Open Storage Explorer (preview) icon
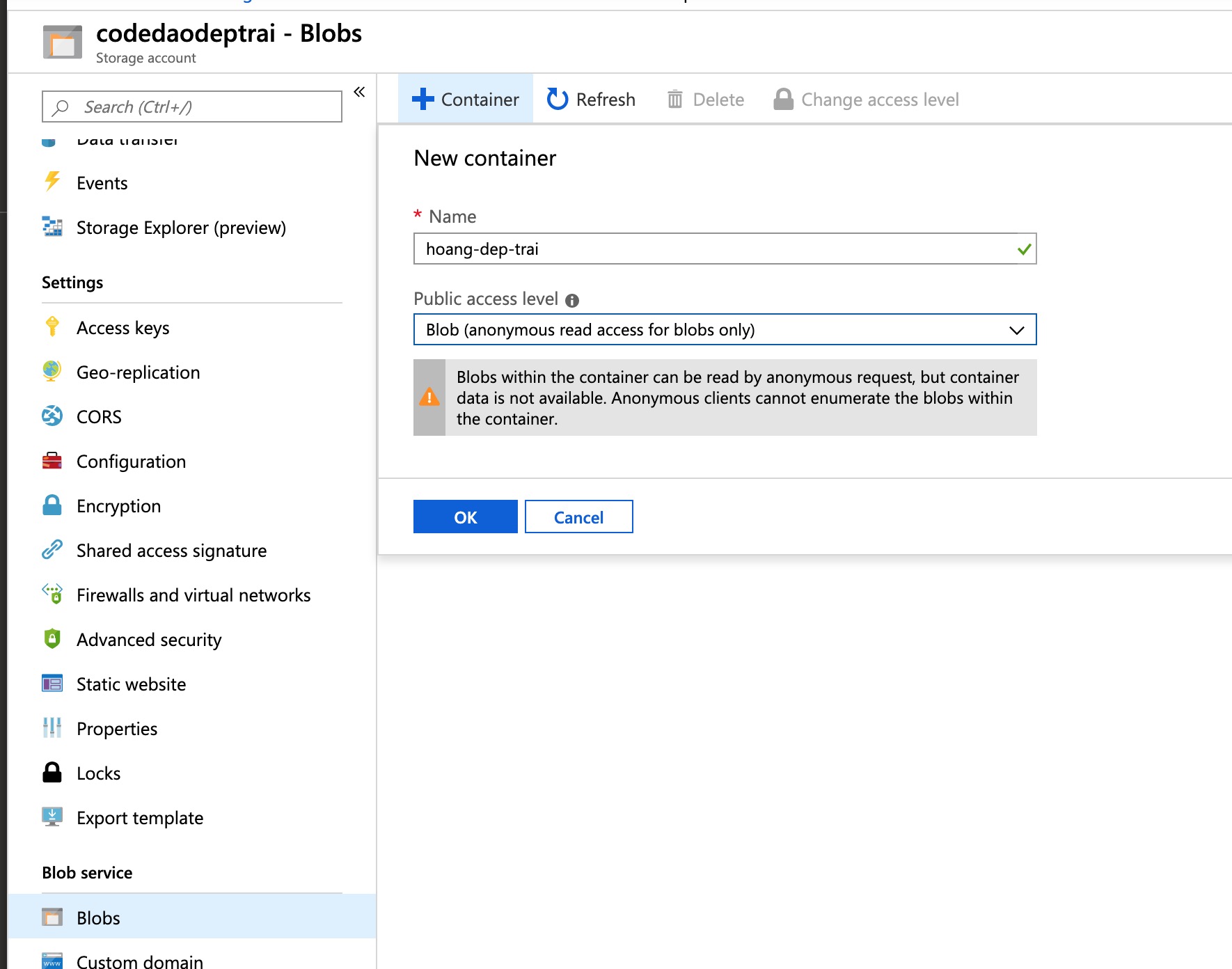 point(52,227)
